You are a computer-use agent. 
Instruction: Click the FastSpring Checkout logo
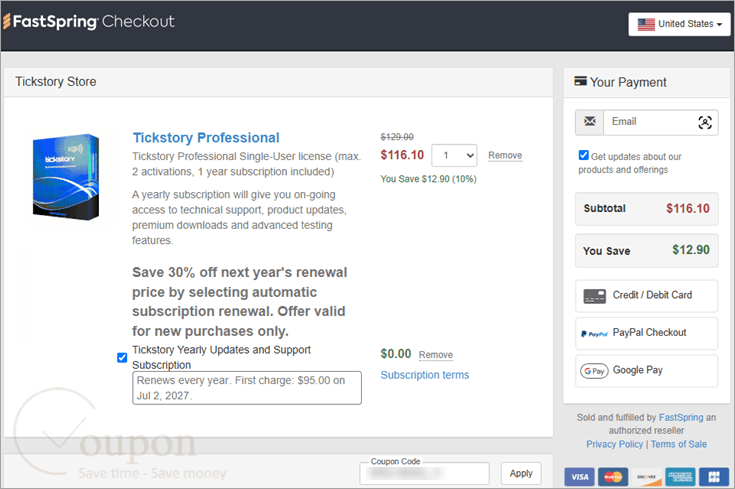click(x=89, y=22)
